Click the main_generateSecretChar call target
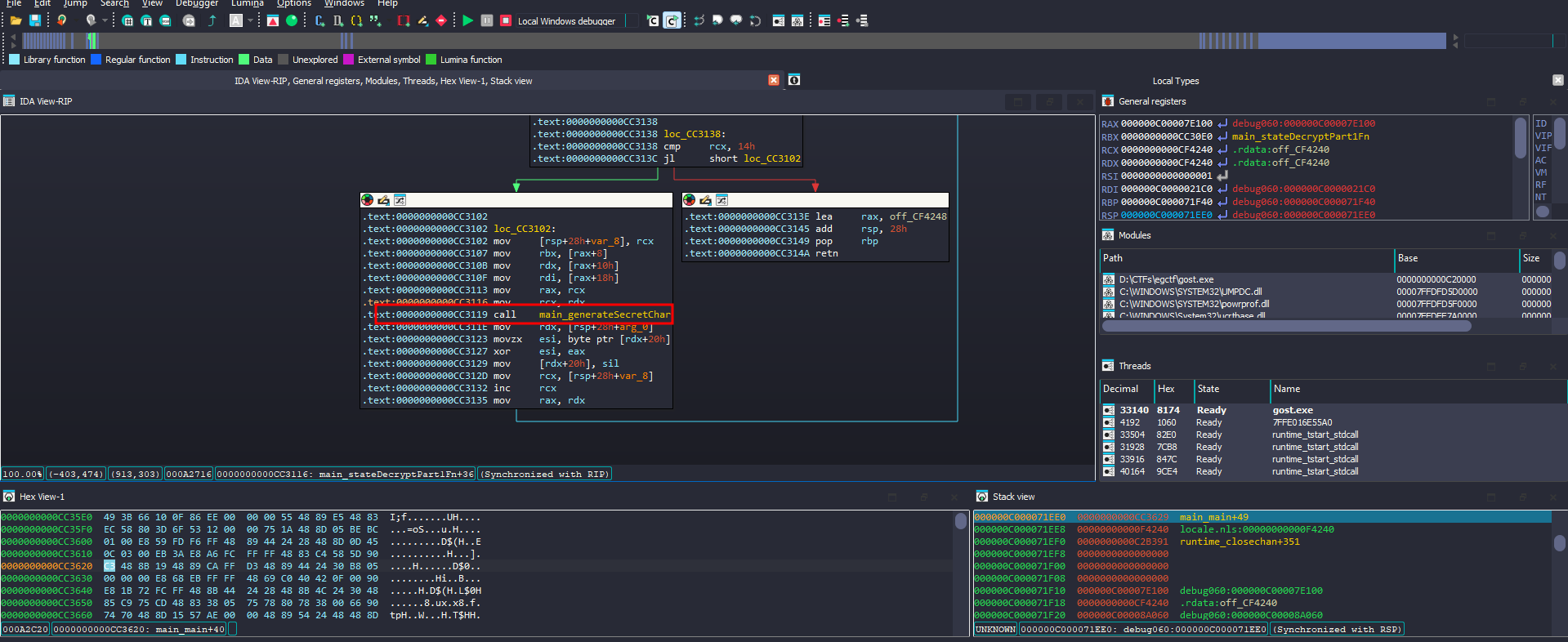 tap(604, 314)
